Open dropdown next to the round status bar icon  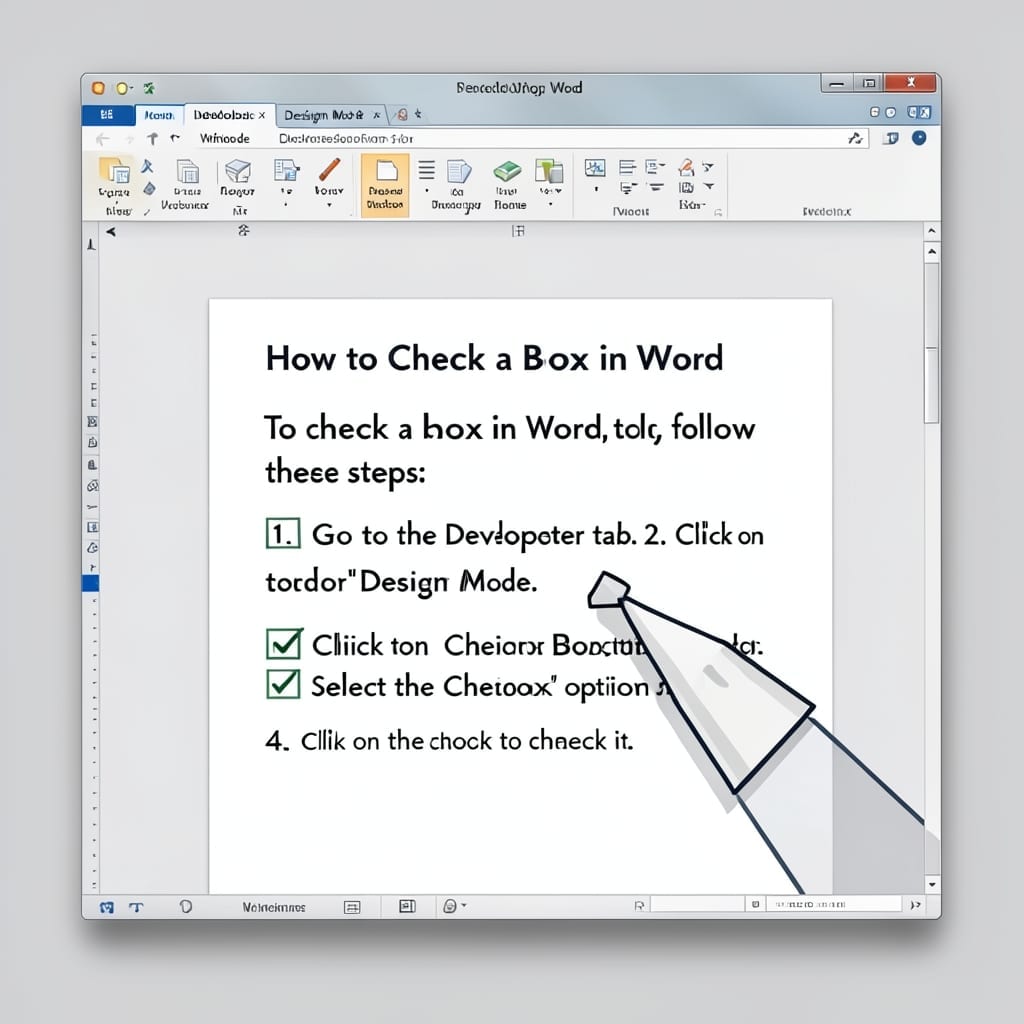[x=464, y=905]
